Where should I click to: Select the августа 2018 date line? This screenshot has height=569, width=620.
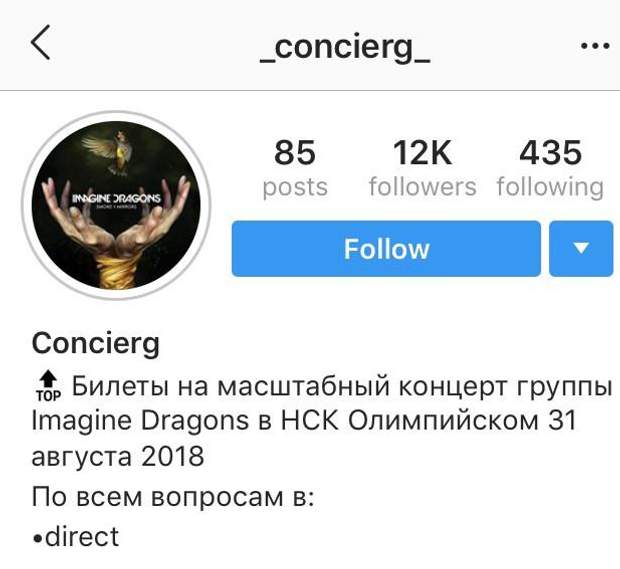(118, 456)
